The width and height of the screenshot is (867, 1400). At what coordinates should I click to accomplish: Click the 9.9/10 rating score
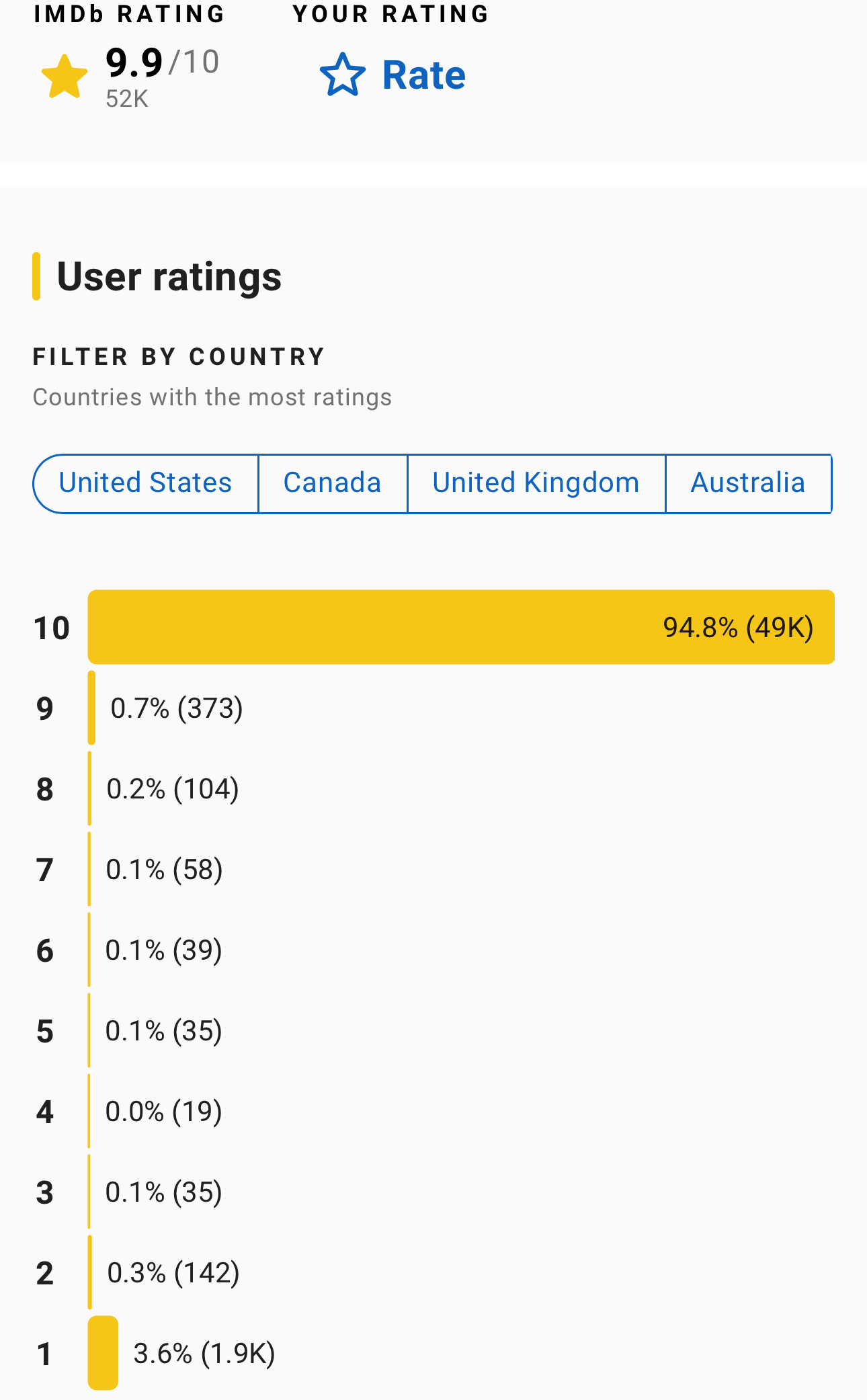pyautogui.click(x=162, y=63)
